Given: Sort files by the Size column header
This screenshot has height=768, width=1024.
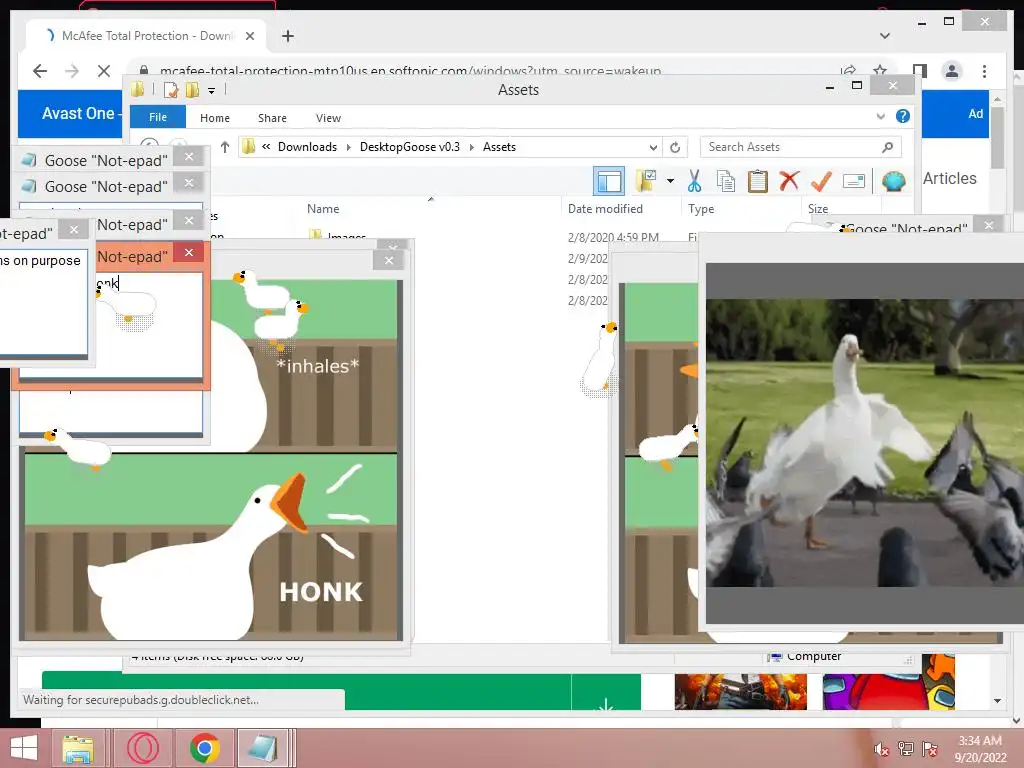Looking at the screenshot, I should tap(818, 208).
